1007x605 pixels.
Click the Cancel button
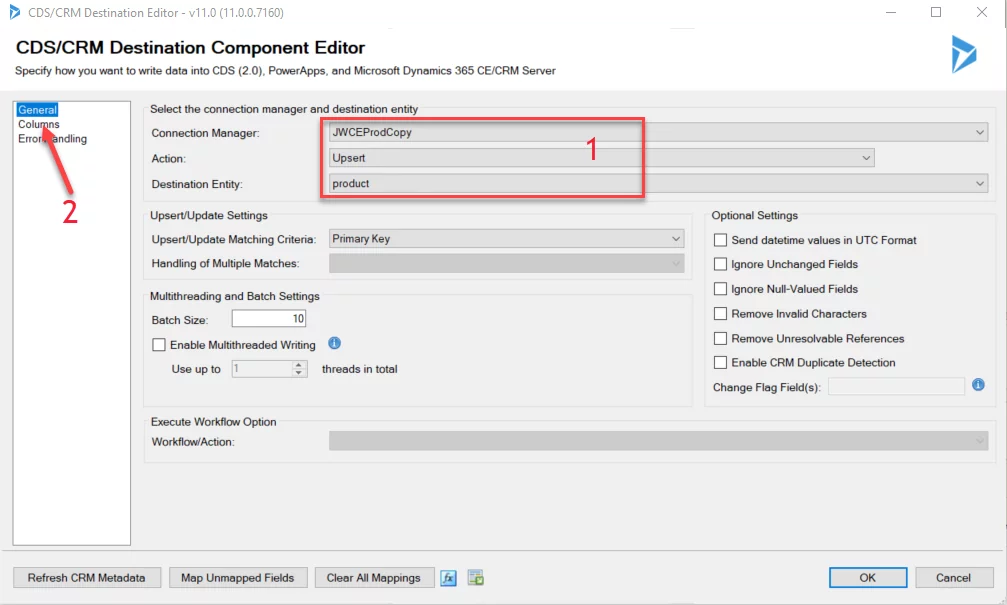[x=954, y=578]
